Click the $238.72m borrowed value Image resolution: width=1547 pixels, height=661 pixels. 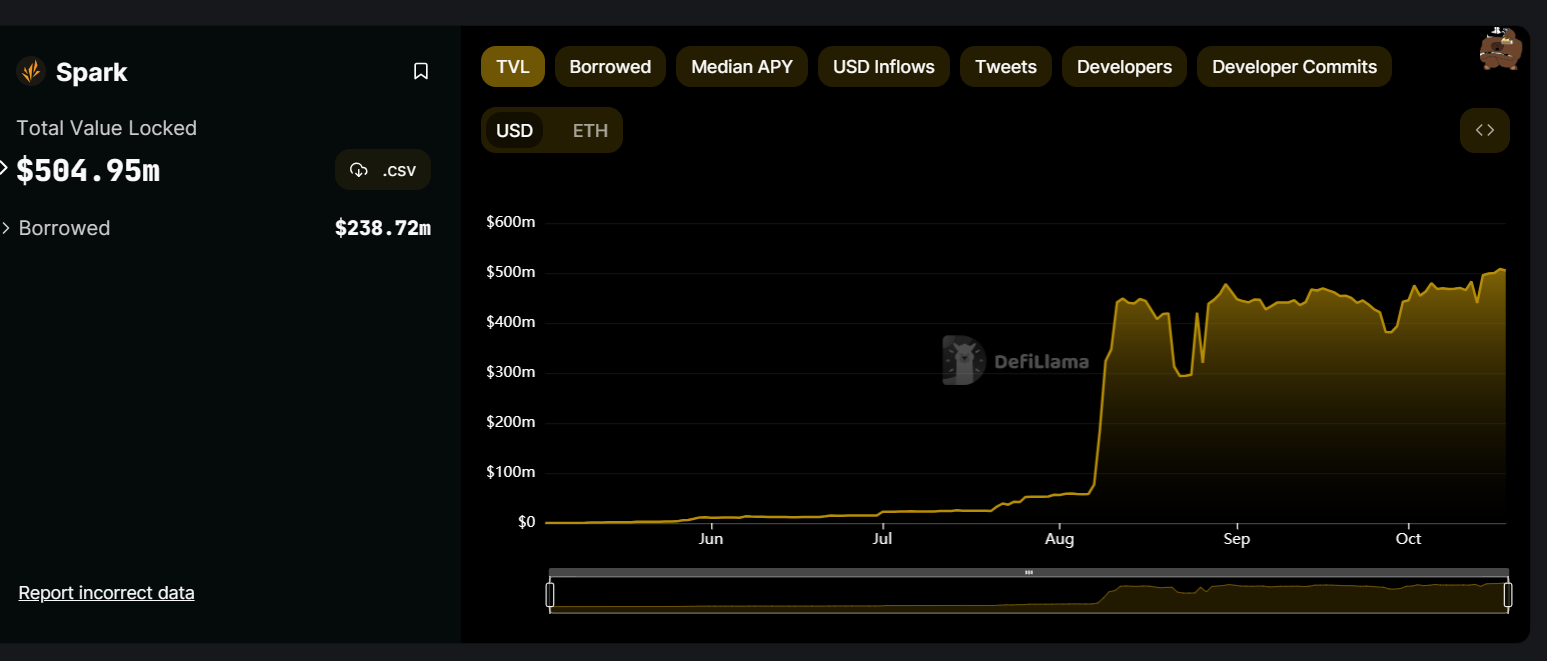click(383, 228)
